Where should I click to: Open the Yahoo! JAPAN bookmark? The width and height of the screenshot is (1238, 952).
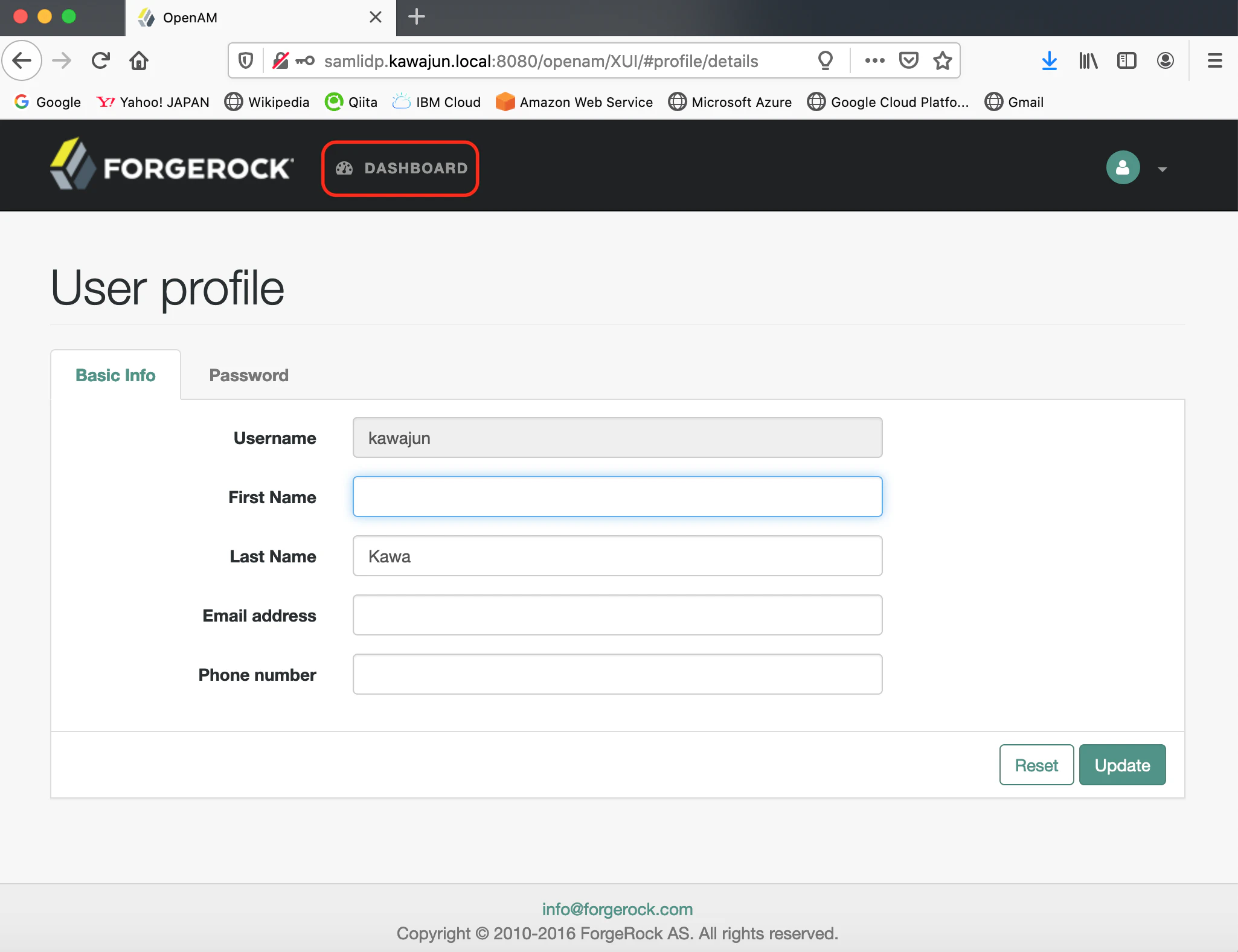[x=153, y=102]
